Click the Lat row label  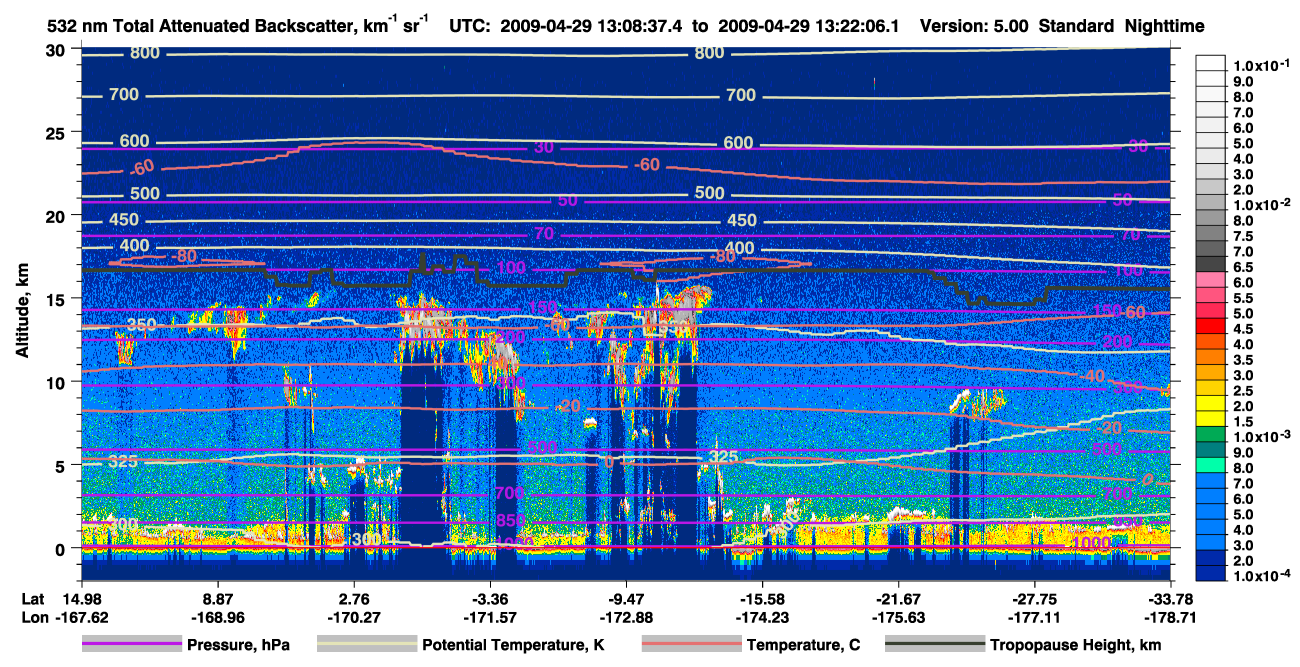[33, 598]
